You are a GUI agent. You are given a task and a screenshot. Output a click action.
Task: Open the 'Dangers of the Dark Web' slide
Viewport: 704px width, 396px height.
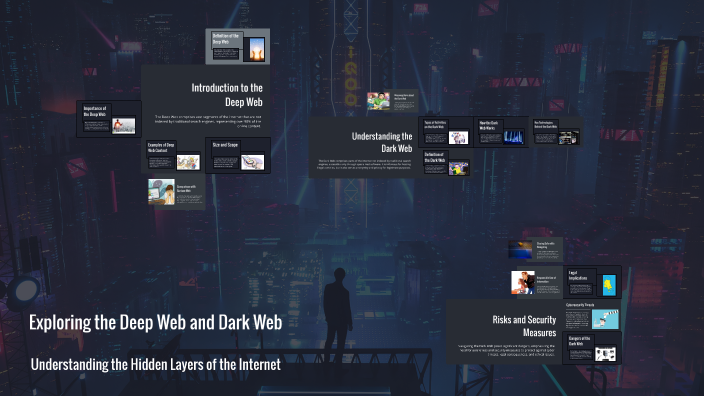(x=592, y=348)
